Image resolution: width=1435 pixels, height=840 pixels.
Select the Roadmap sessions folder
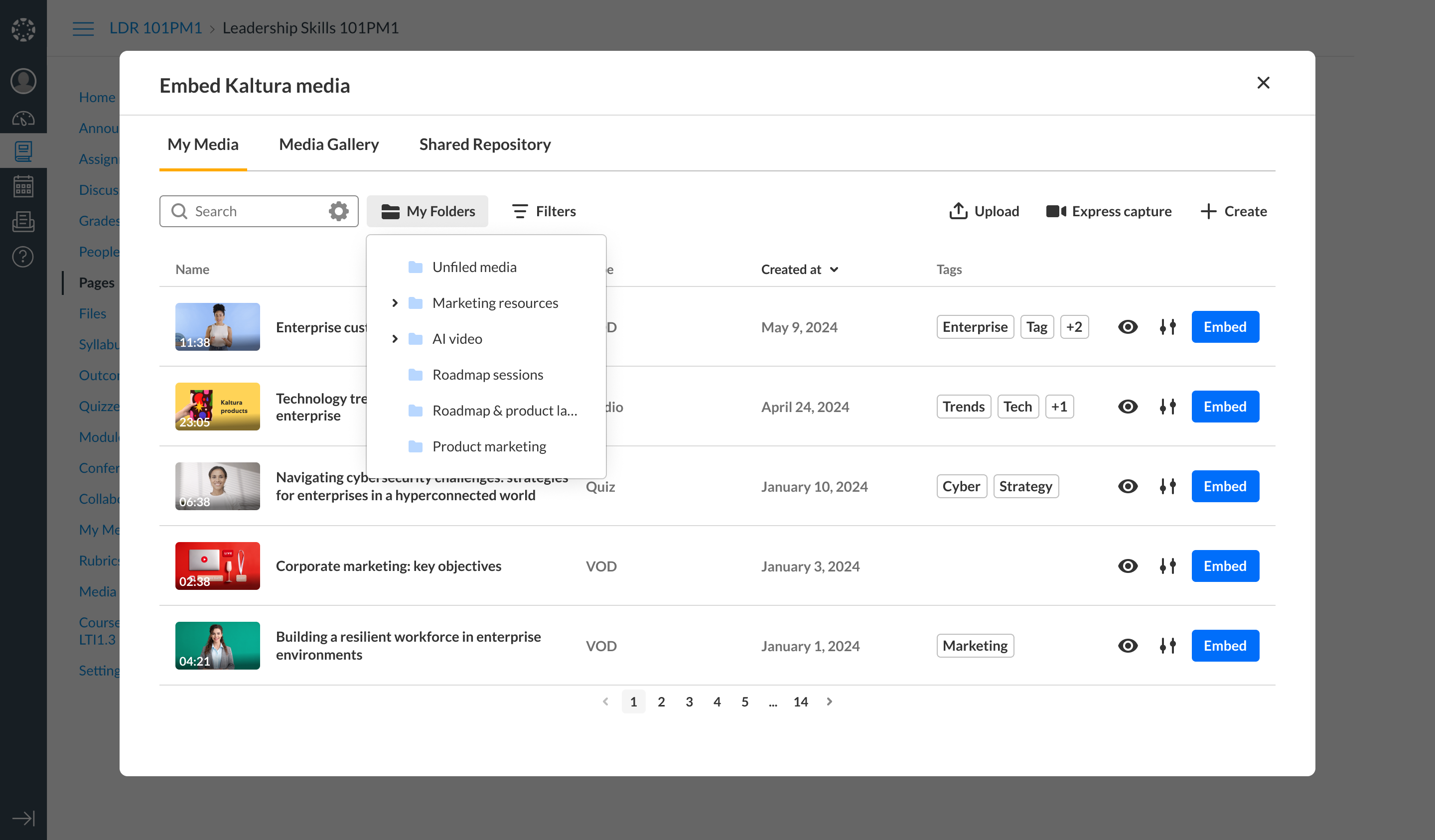[x=487, y=375]
